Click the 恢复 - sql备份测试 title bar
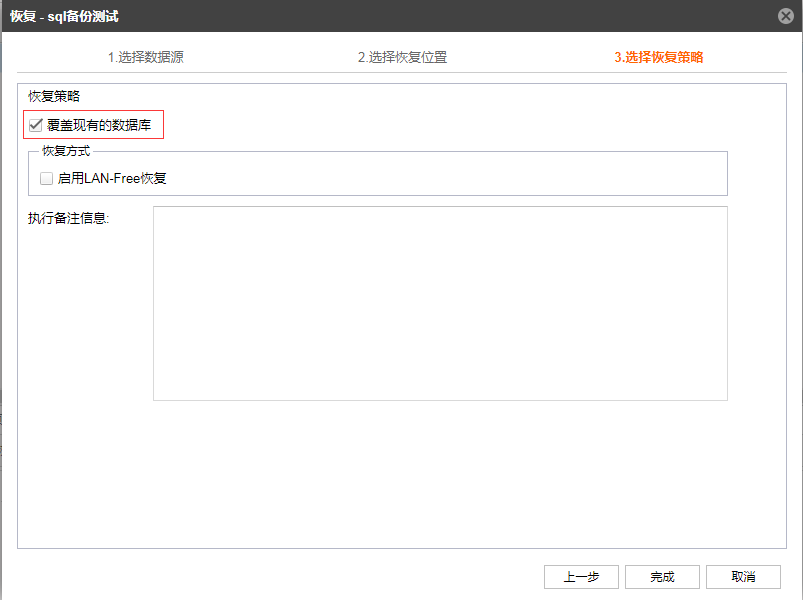803x600 pixels. coord(64,16)
